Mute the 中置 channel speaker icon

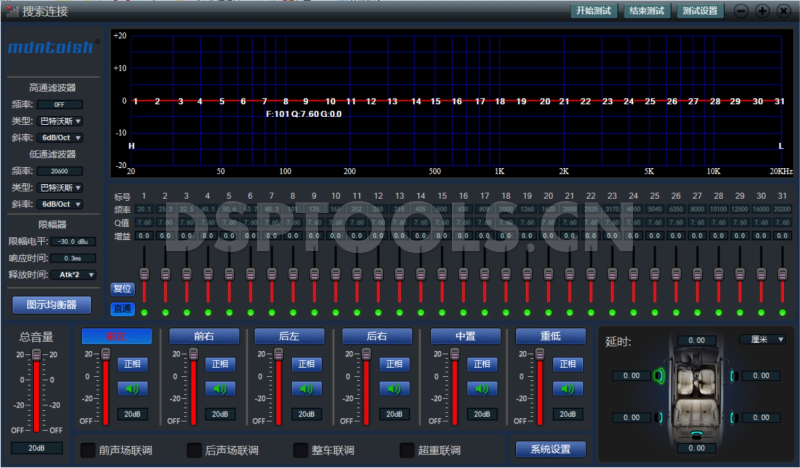pos(482,389)
